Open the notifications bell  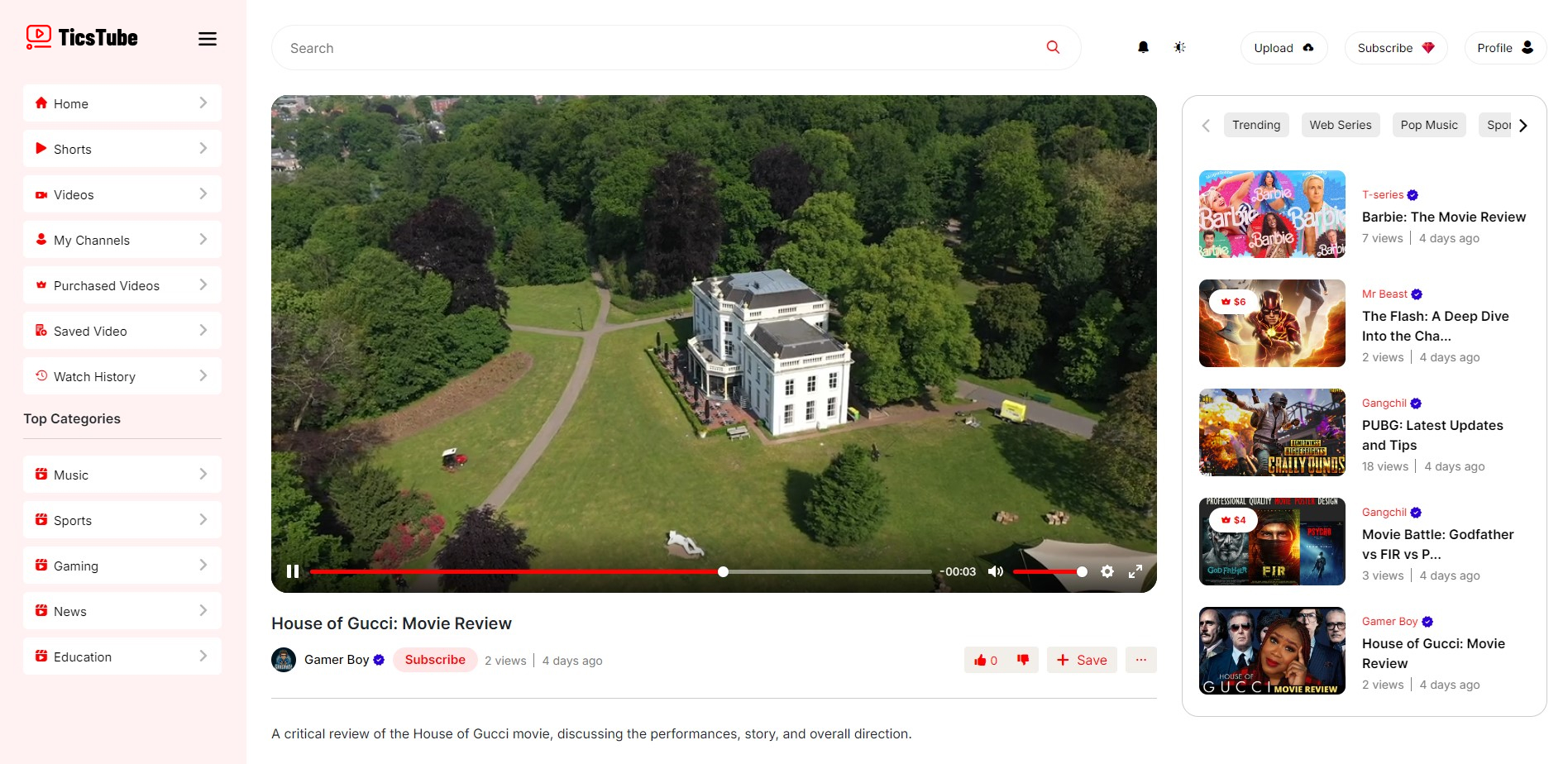pyautogui.click(x=1143, y=47)
